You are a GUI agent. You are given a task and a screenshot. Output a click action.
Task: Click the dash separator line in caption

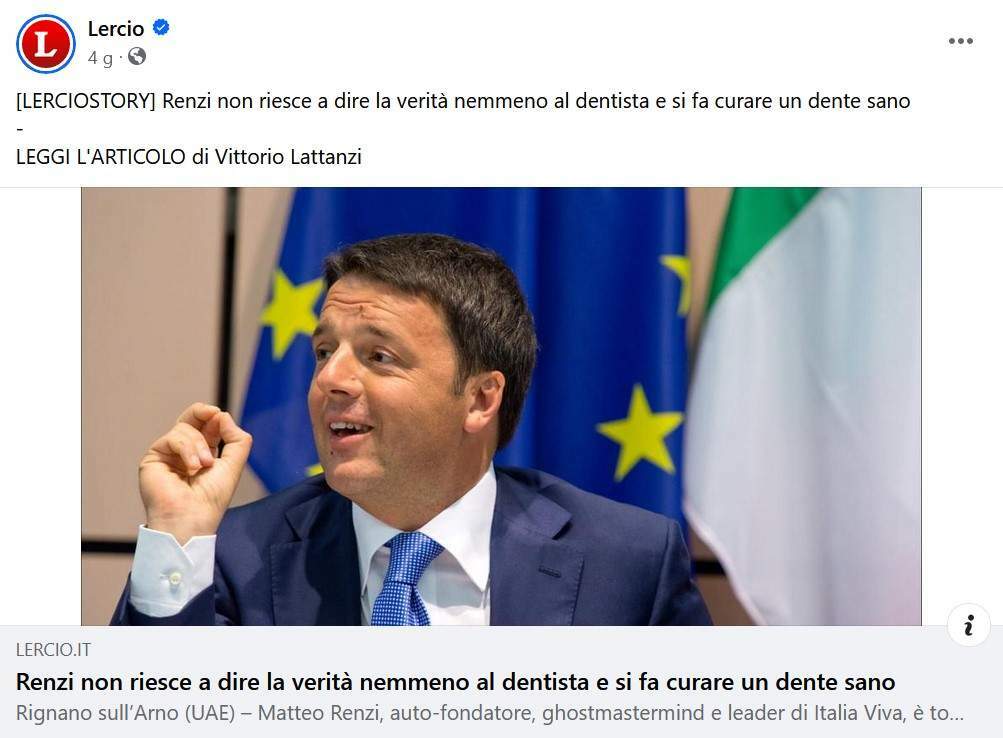[x=20, y=129]
